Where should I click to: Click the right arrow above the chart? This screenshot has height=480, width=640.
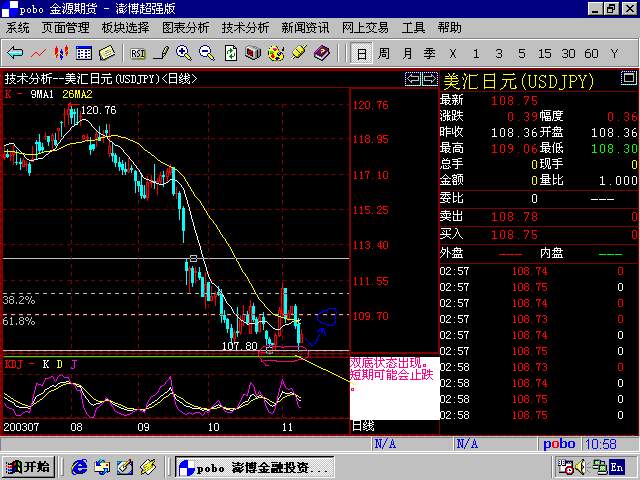[x=430, y=78]
